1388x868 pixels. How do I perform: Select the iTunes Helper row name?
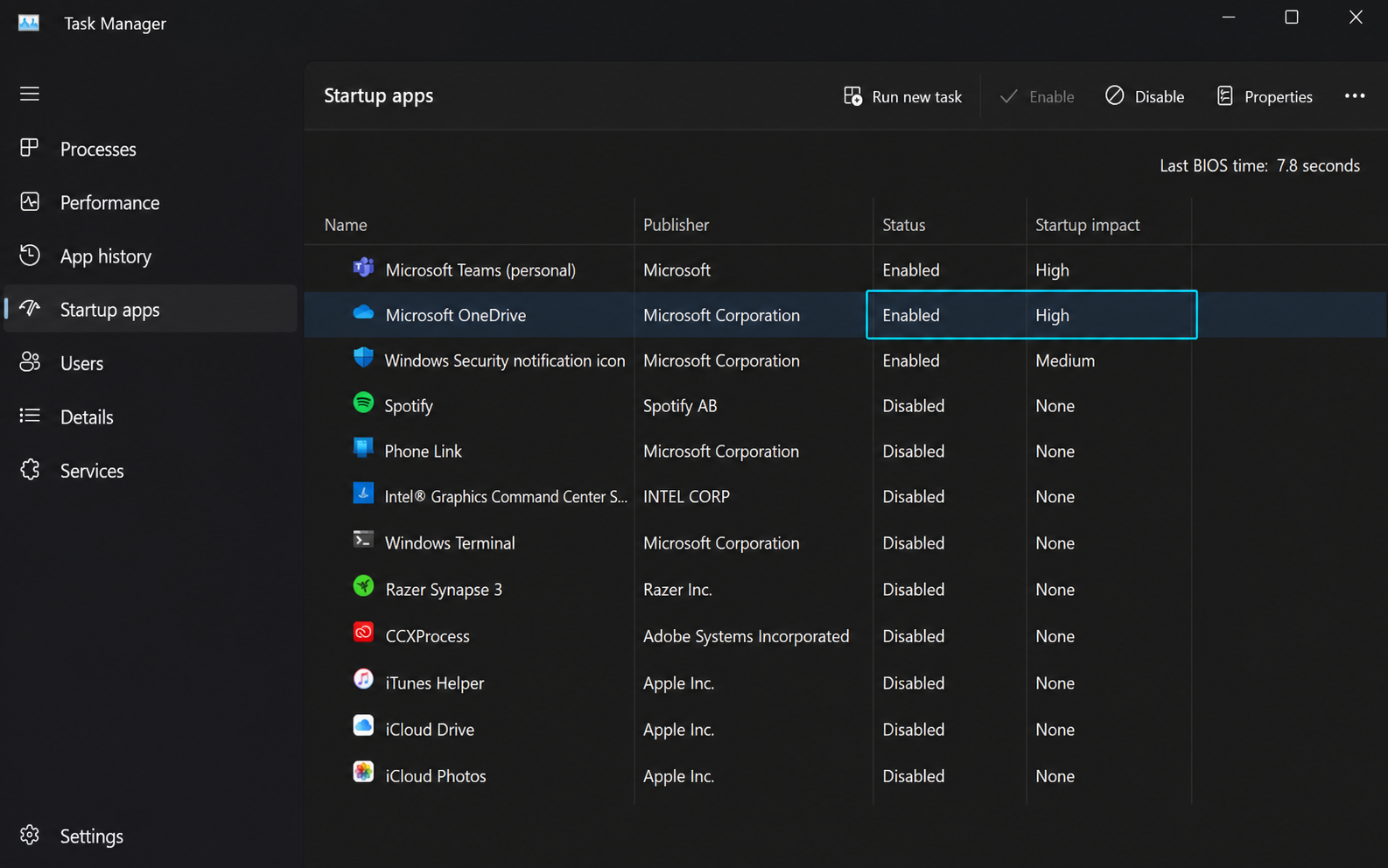click(x=434, y=683)
